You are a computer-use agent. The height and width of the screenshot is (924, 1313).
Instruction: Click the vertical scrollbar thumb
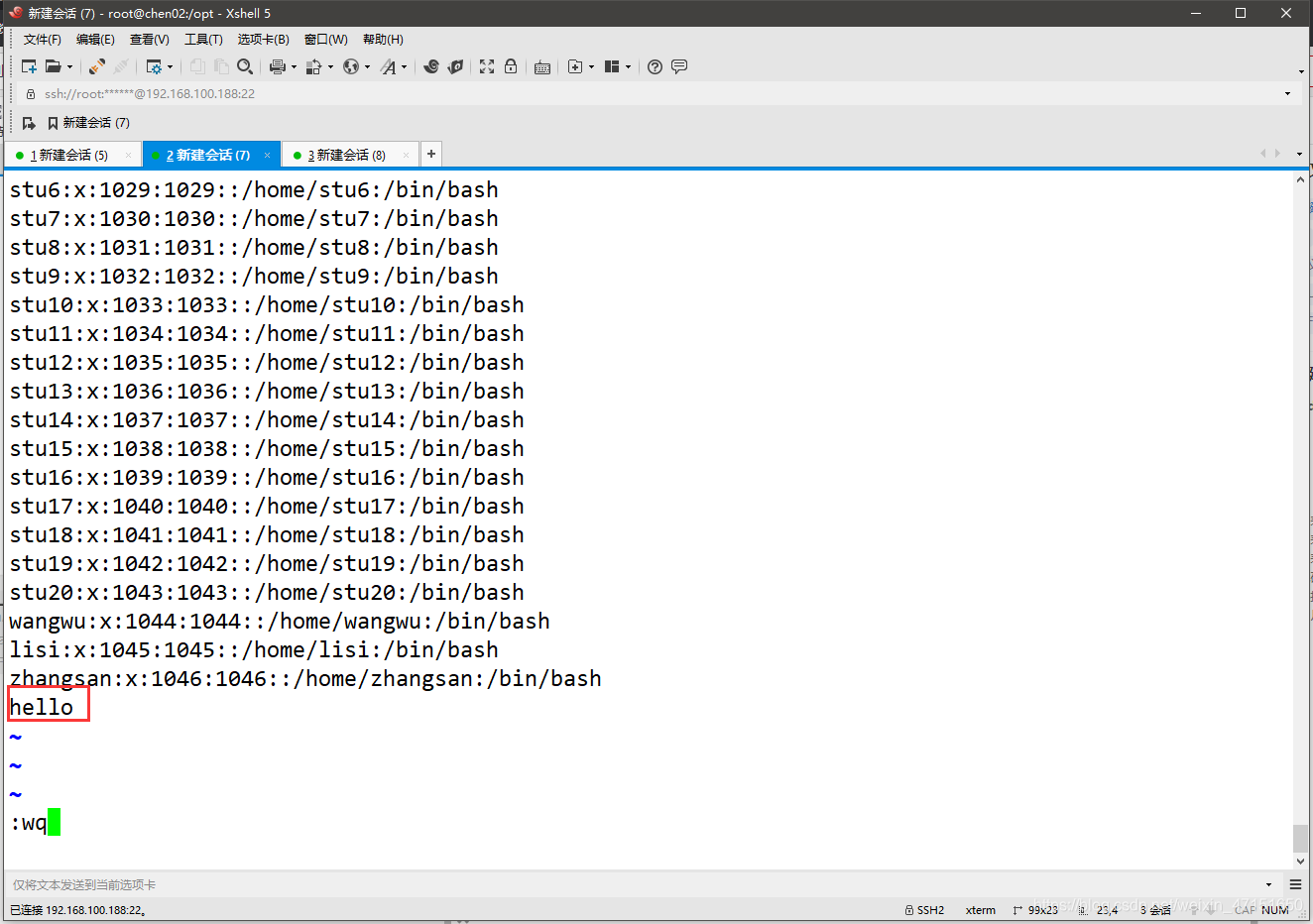coord(1300,838)
